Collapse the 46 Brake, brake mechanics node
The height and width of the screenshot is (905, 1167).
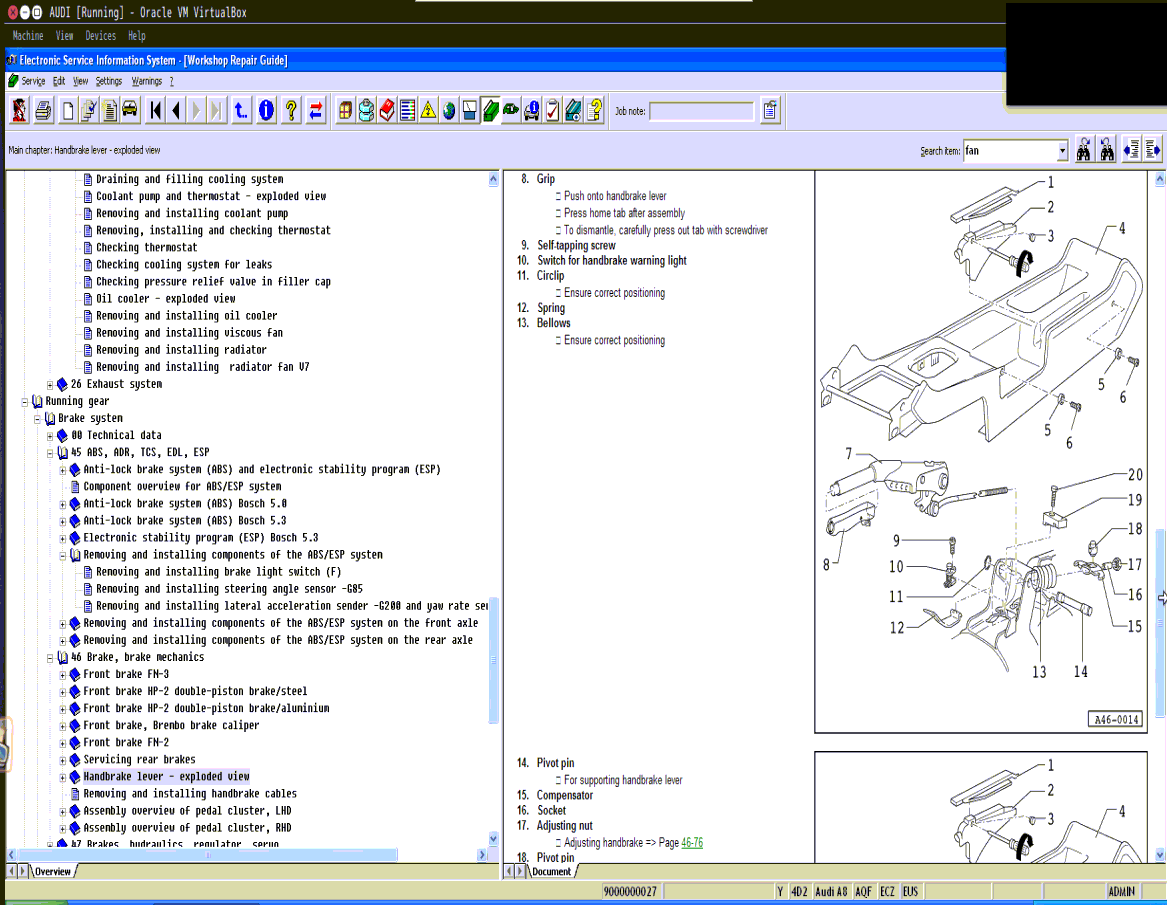pyautogui.click(x=50, y=658)
